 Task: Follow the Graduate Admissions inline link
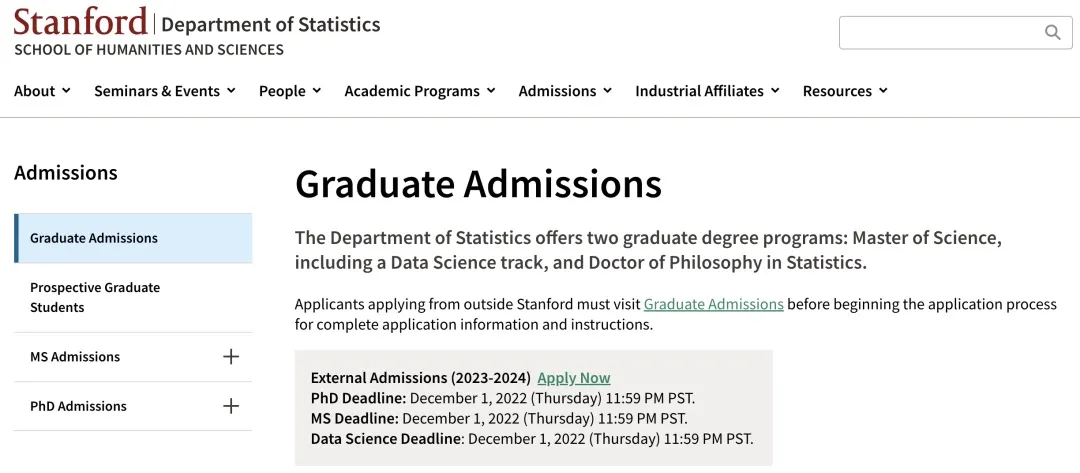click(713, 304)
